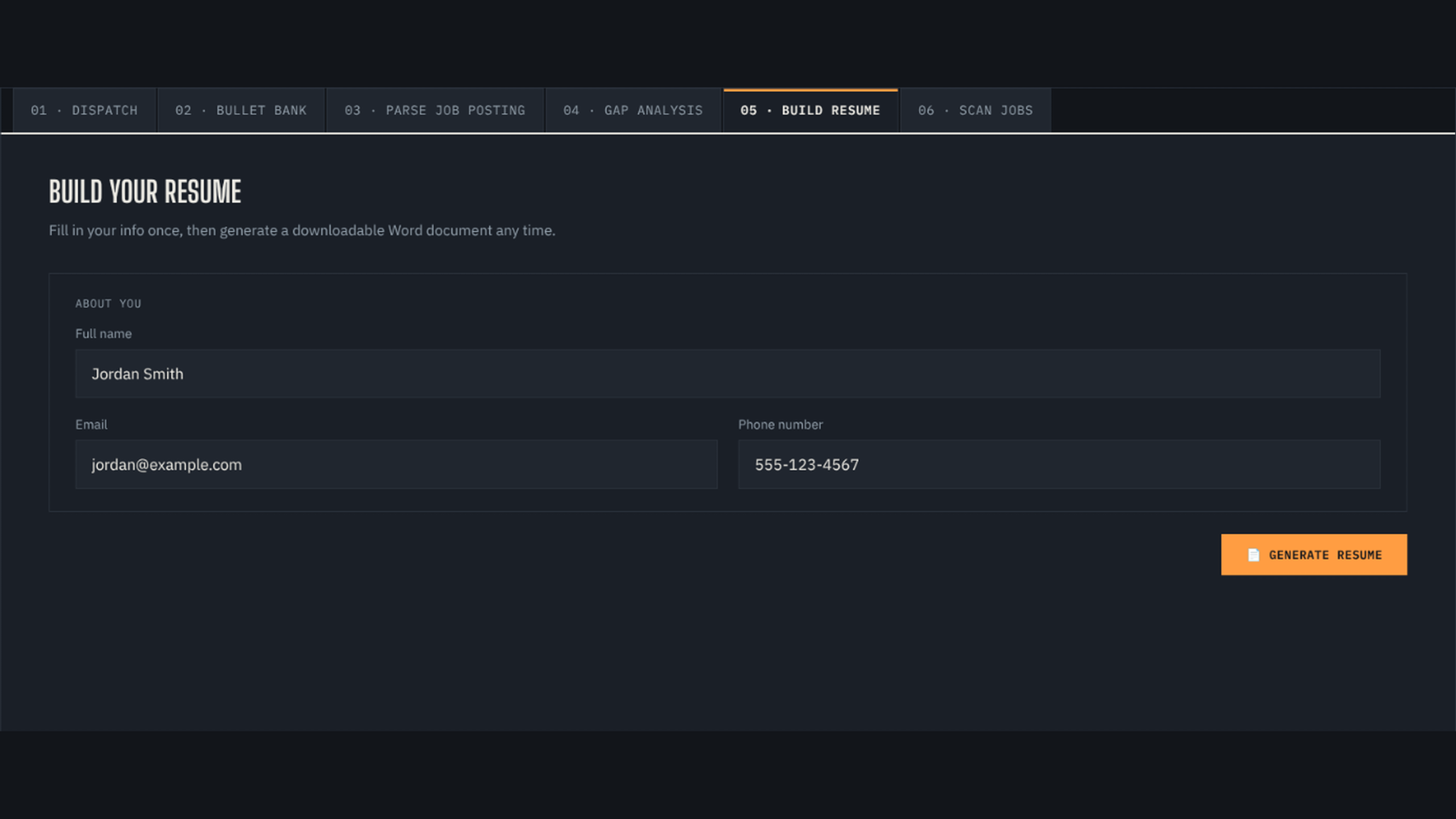The height and width of the screenshot is (819, 1456).
Task: Switch to the 02 Bullet Bank tab
Action: (241, 110)
